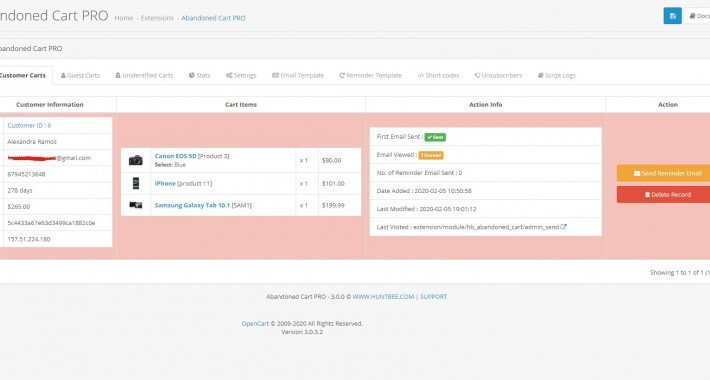
Task: Click the Showing 1 to 1 pagination text
Action: pyautogui.click(x=679, y=273)
